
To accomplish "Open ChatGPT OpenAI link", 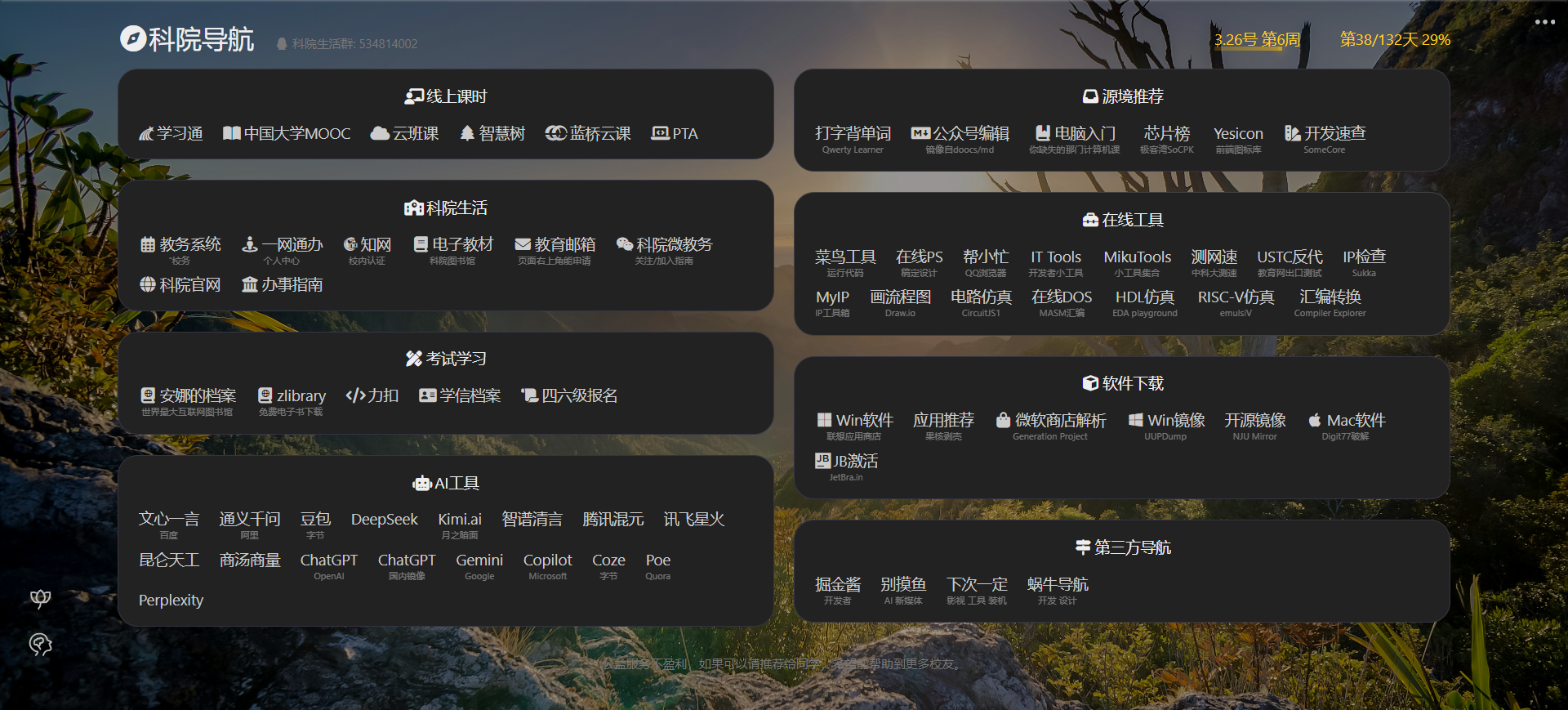I will [x=328, y=565].
